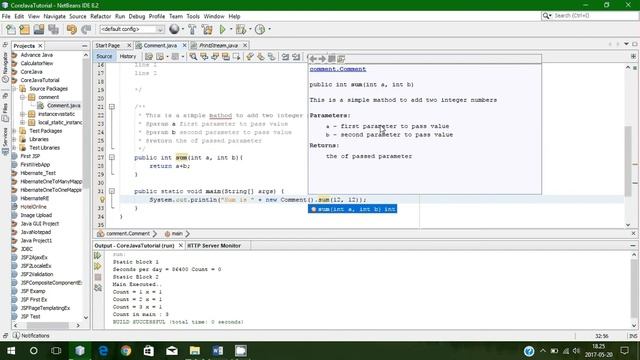Click the Projects panel horizontal scrollbar thumb
Screen dimensions: 640x360
[x=47, y=326]
